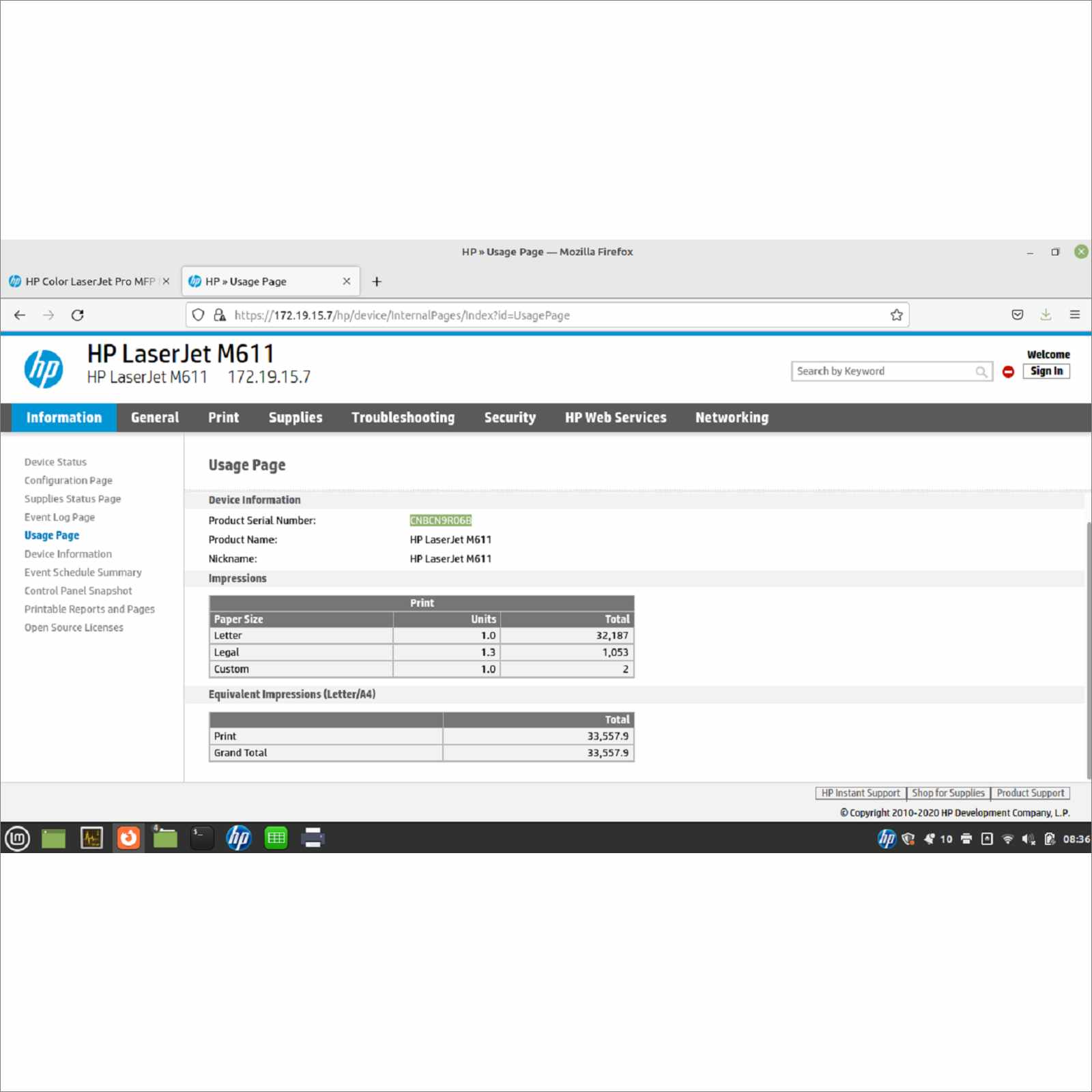Open the printer app in the taskbar
This screenshot has width=1092, height=1092.
(313, 838)
